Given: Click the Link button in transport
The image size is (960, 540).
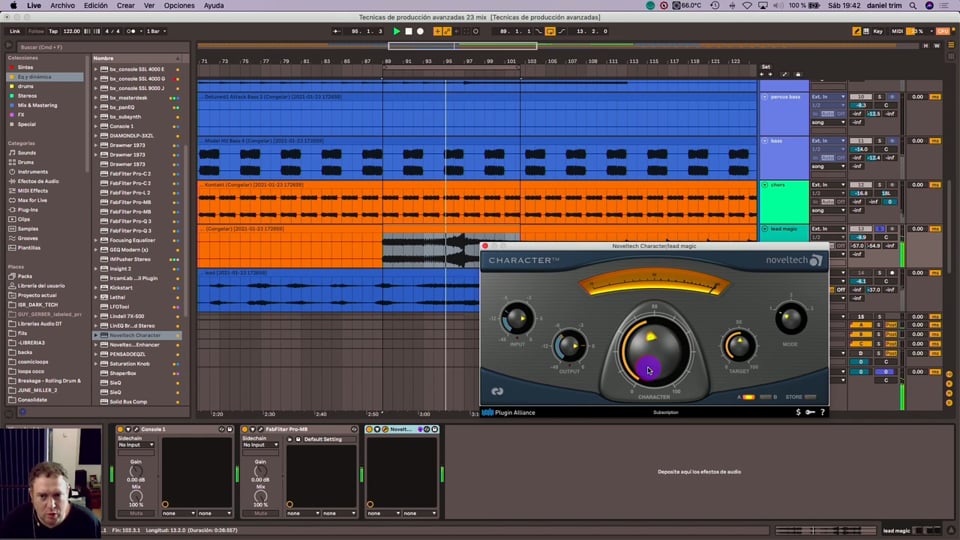Looking at the screenshot, I should (15, 31).
